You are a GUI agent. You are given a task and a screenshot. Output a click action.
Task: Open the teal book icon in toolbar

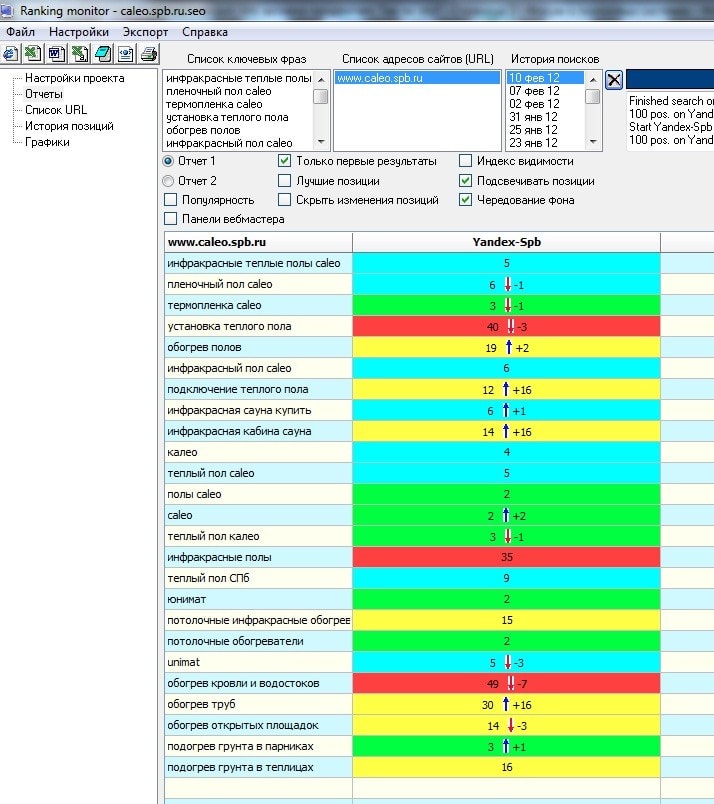[102, 53]
